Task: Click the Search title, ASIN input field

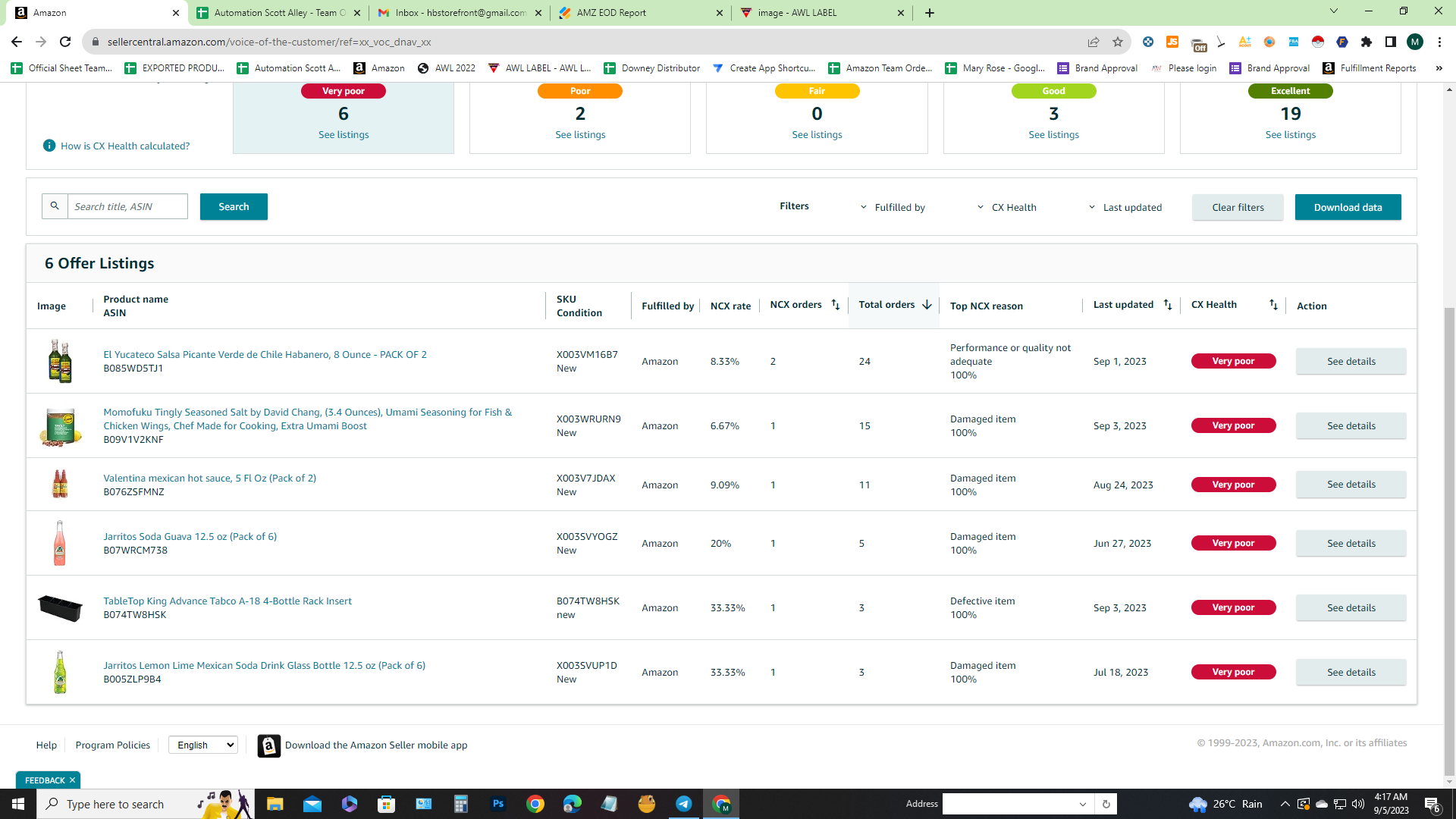Action: 127,206
